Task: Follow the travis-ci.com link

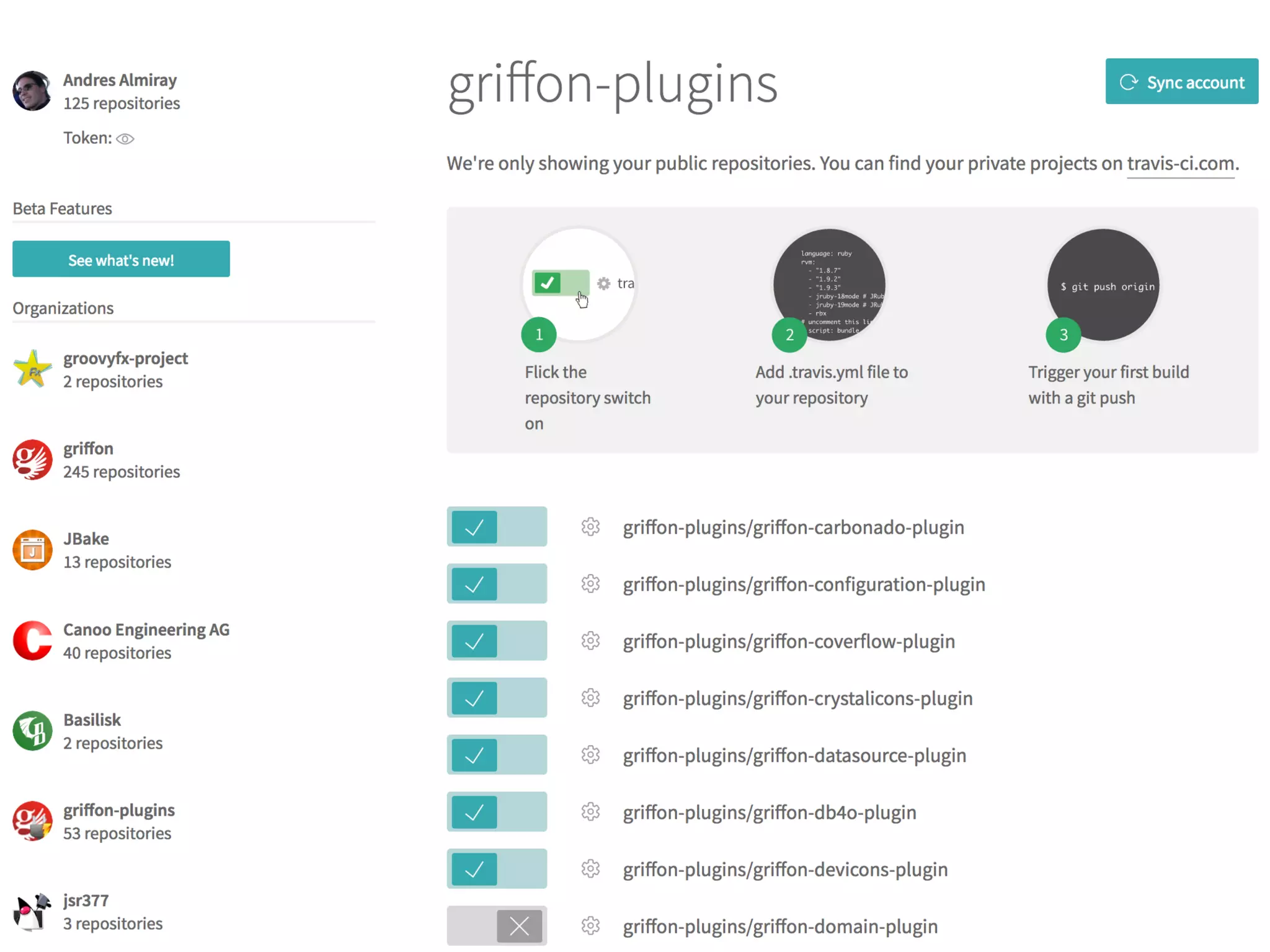Action: [x=1180, y=164]
